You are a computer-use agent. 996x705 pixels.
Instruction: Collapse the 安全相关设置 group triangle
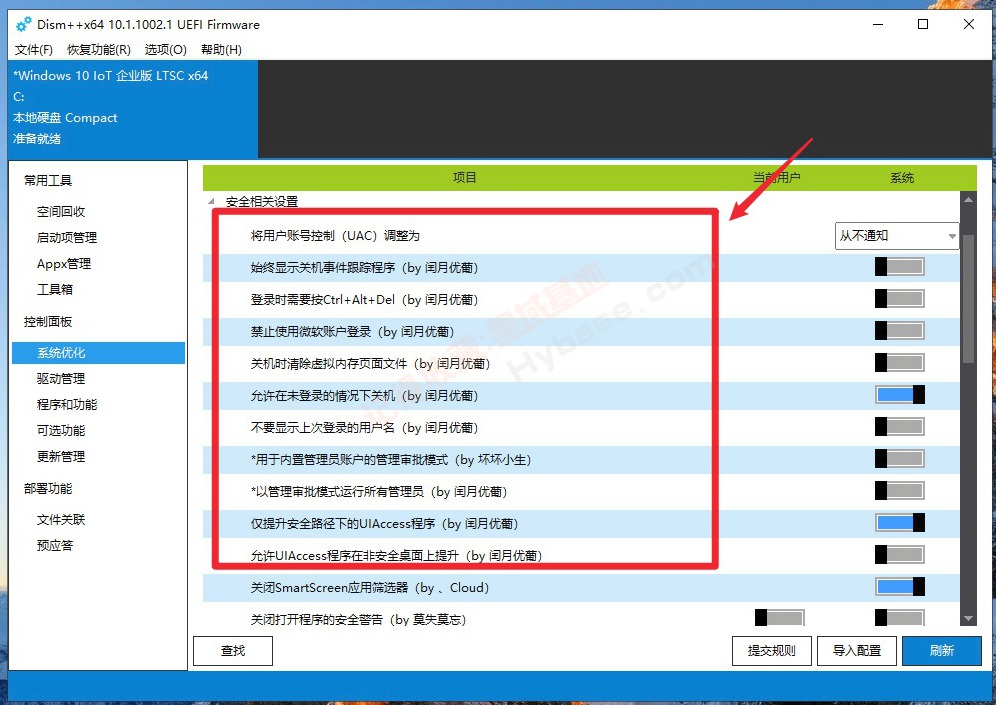coord(211,201)
